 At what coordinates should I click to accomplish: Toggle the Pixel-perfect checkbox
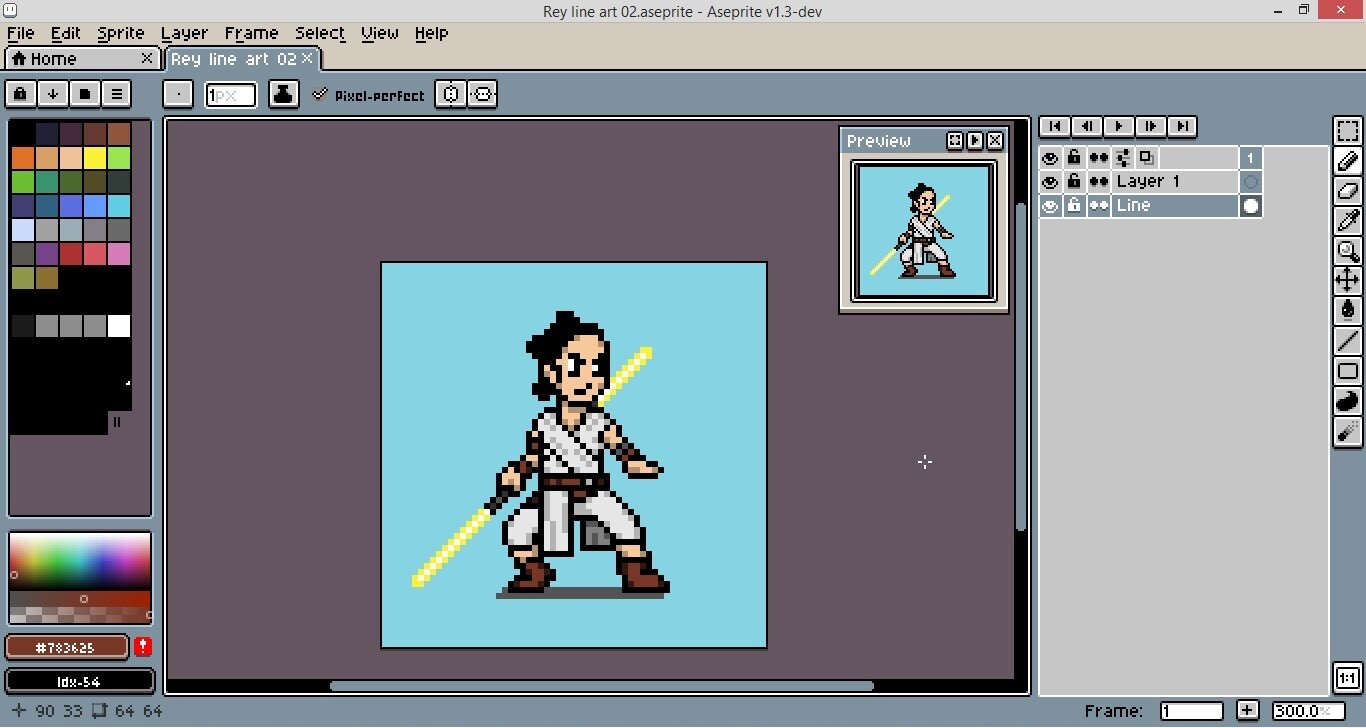coord(368,95)
